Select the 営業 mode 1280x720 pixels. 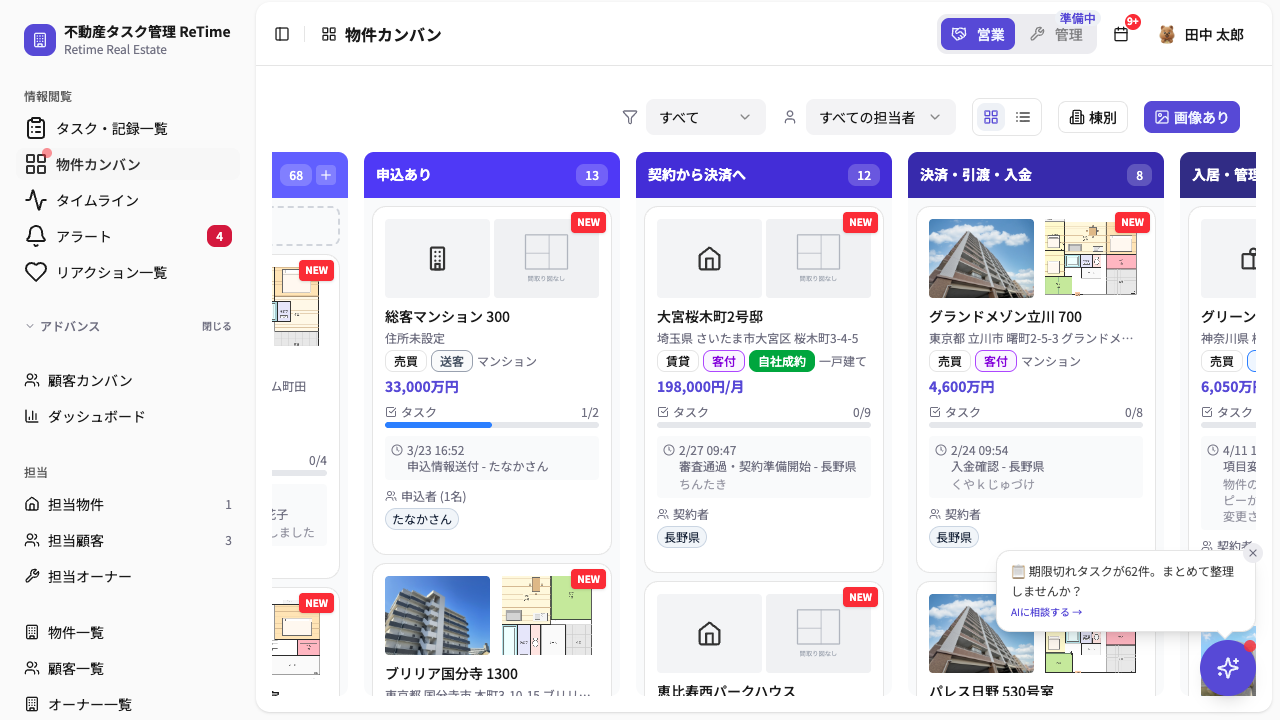978,34
